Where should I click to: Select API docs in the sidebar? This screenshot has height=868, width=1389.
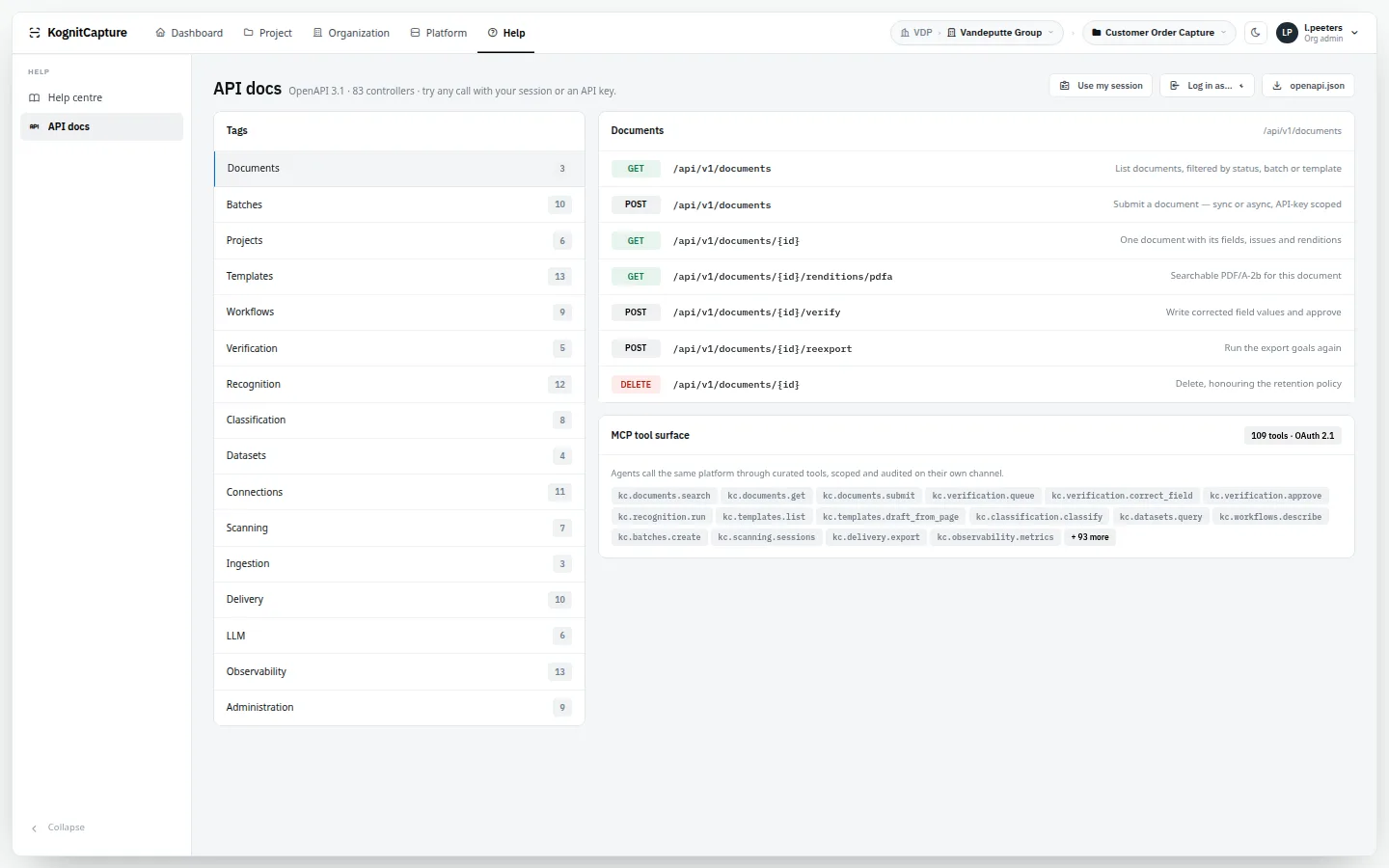pyautogui.click(x=101, y=126)
